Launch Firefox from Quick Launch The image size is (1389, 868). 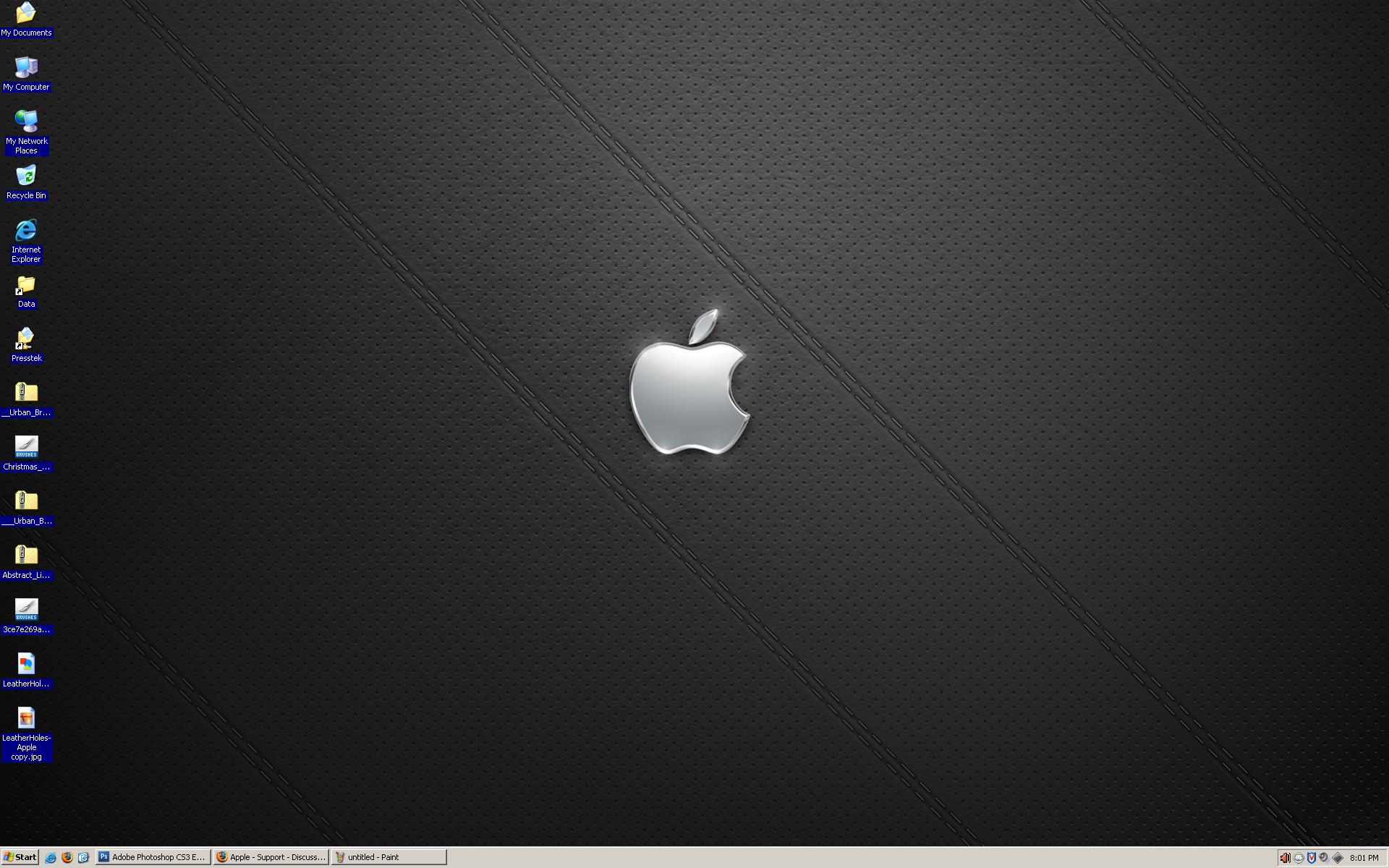[x=67, y=857]
